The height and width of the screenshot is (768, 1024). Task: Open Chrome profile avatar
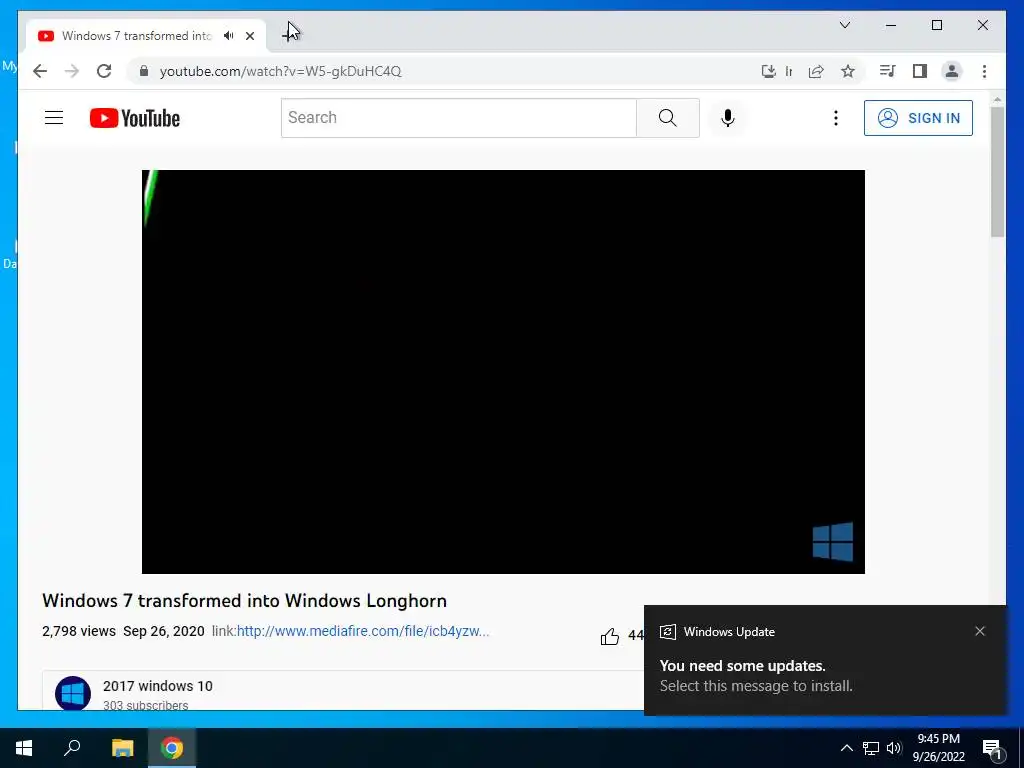[952, 71]
